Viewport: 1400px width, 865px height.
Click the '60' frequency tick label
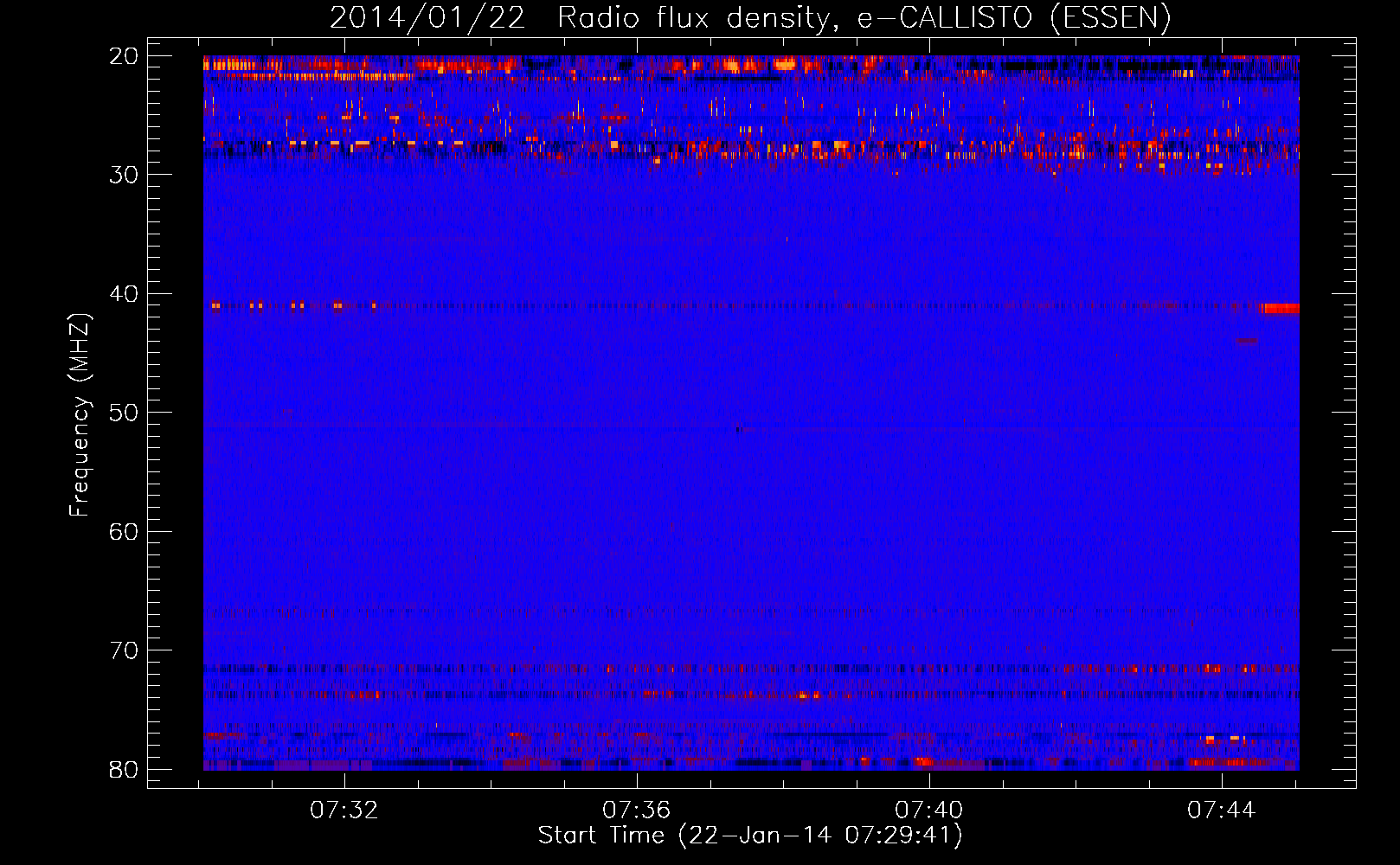click(x=124, y=531)
